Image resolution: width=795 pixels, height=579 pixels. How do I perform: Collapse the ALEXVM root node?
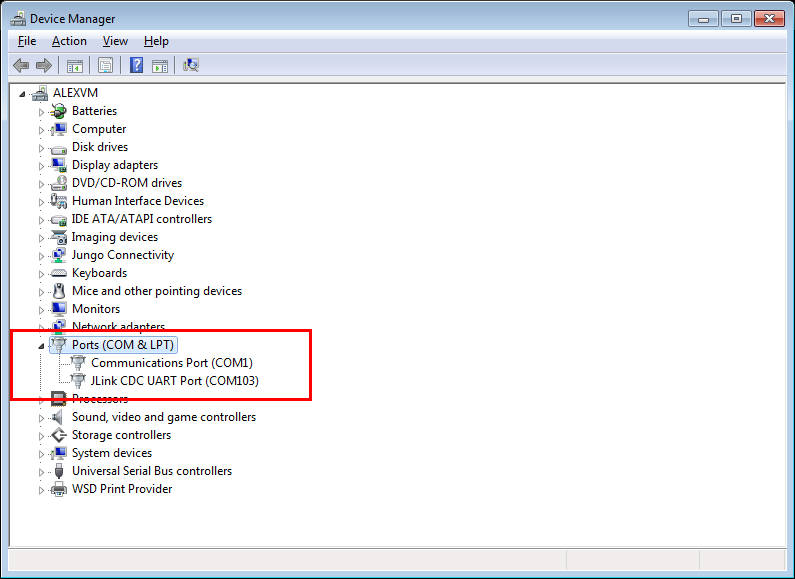[x=23, y=93]
